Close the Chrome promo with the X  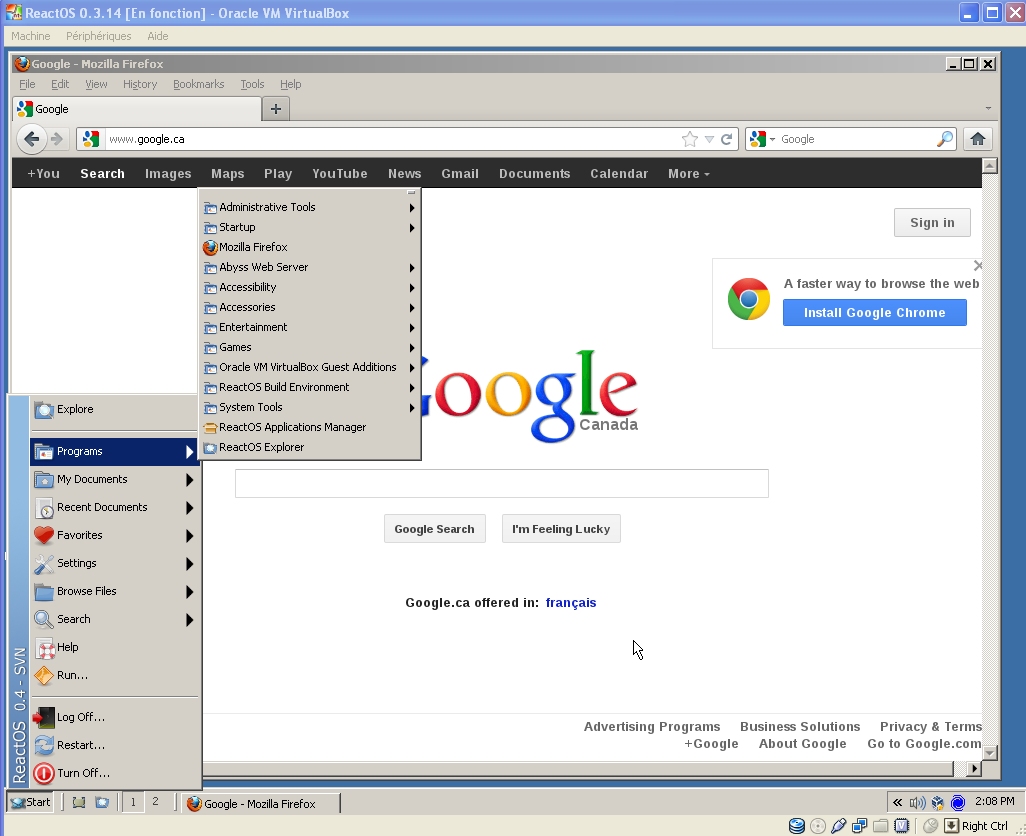pyautogui.click(x=978, y=266)
